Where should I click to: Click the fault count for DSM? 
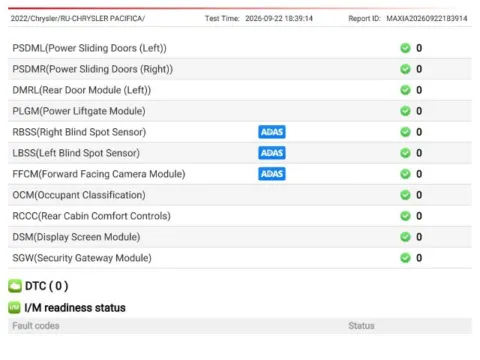[419, 237]
